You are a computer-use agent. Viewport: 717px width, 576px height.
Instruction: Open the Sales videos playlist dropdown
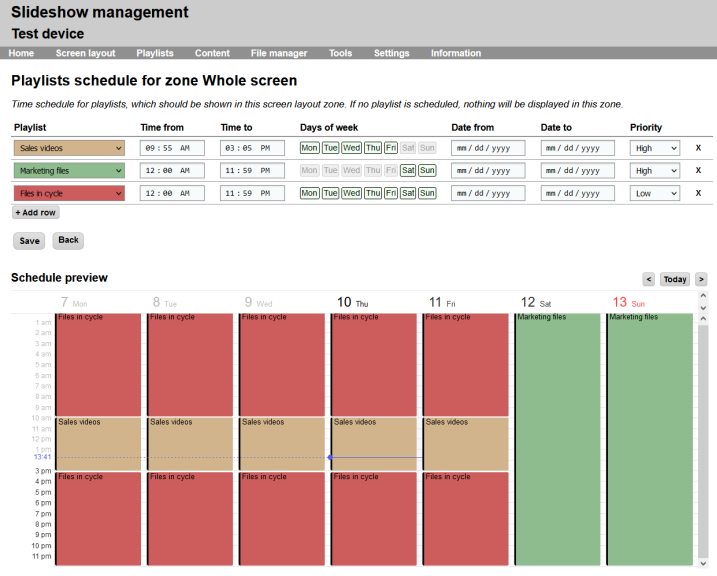click(x=69, y=148)
